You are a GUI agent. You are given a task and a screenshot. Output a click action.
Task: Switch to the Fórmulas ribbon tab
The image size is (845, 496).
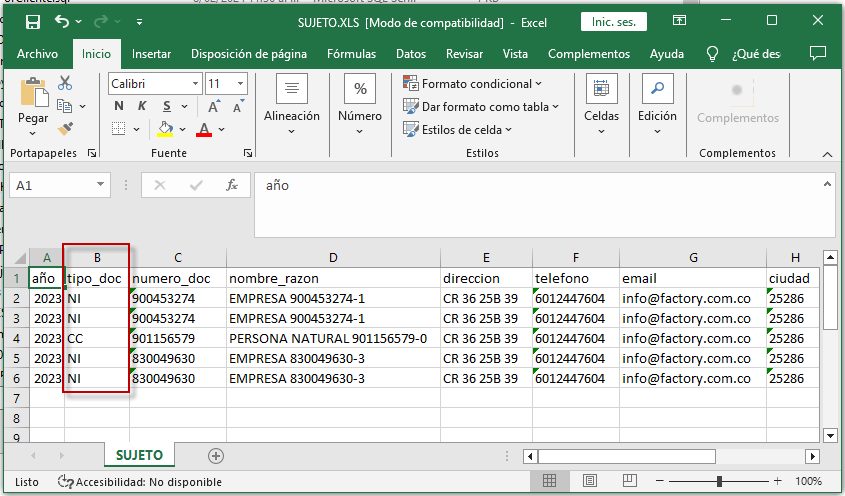coord(351,54)
